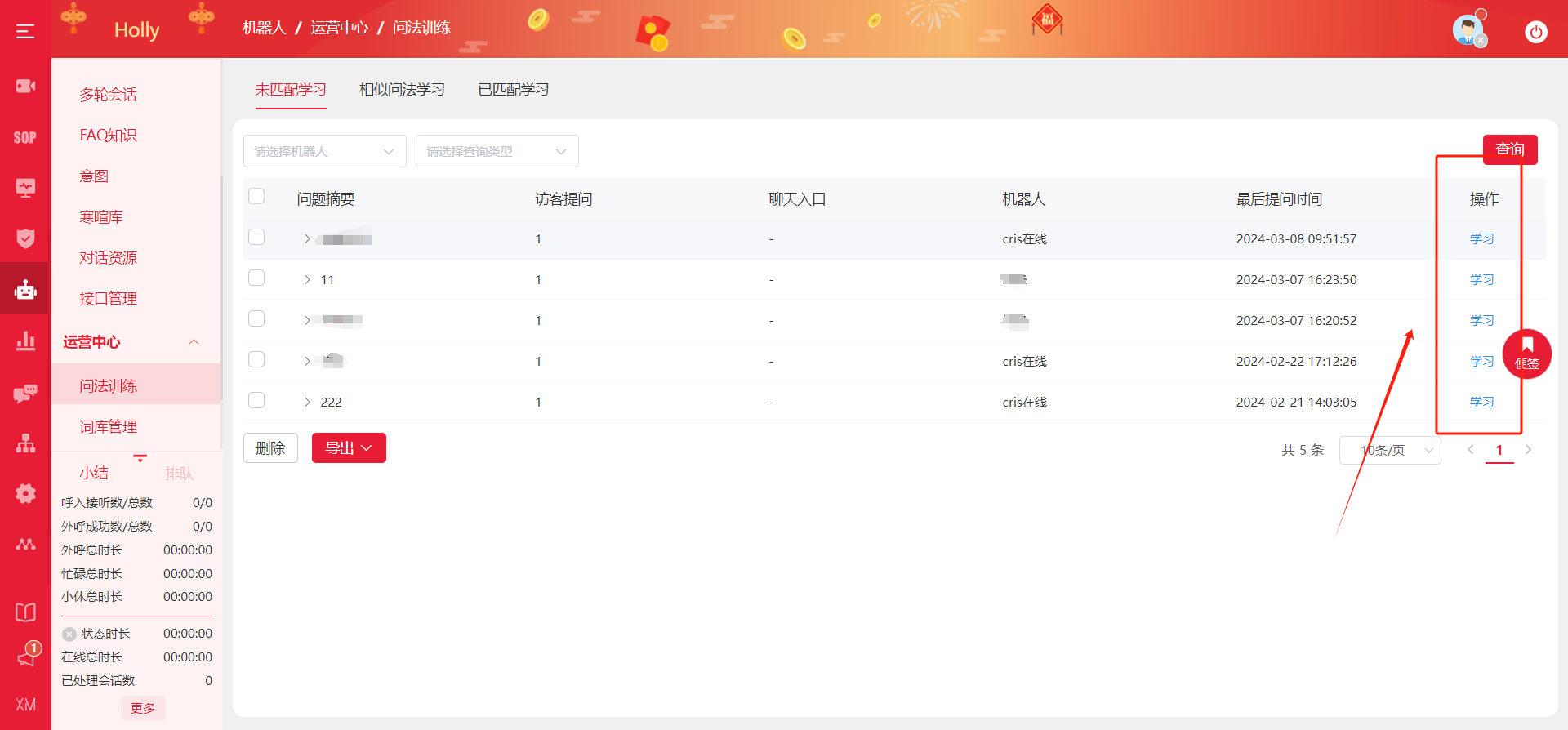Open 寒暄库 in side menu
The width and height of the screenshot is (1568, 730).
(101, 217)
